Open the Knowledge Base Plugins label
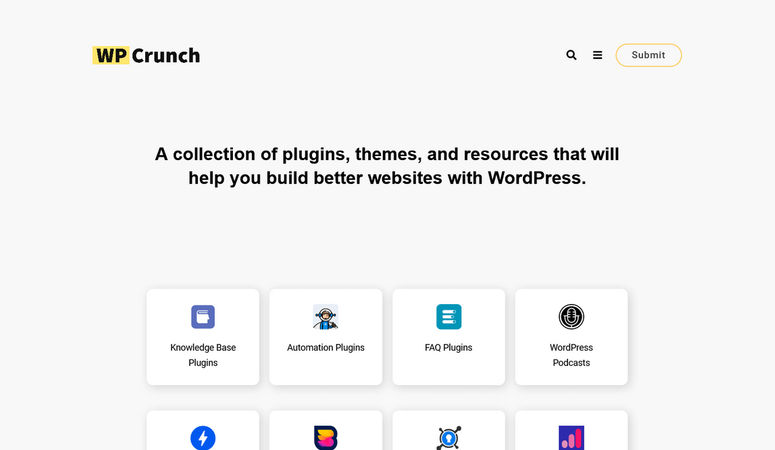 203,355
